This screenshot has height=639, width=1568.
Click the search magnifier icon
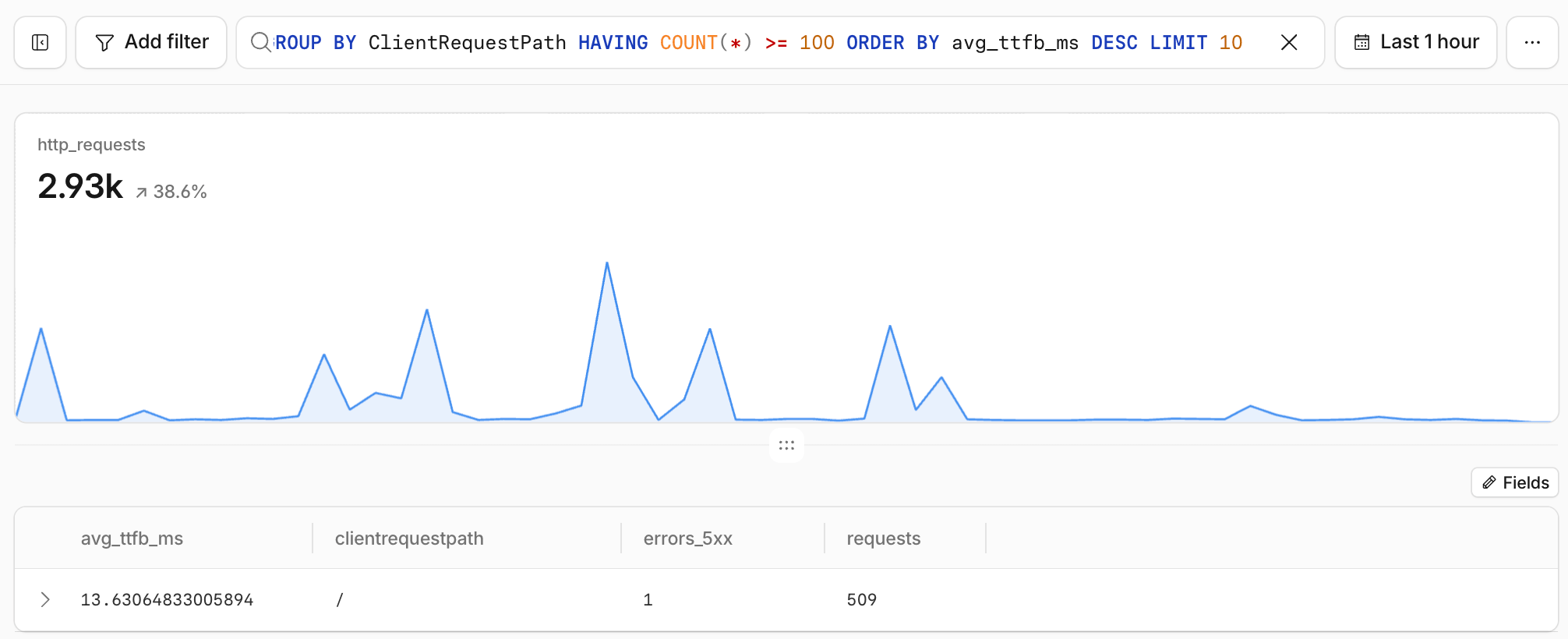tap(260, 42)
